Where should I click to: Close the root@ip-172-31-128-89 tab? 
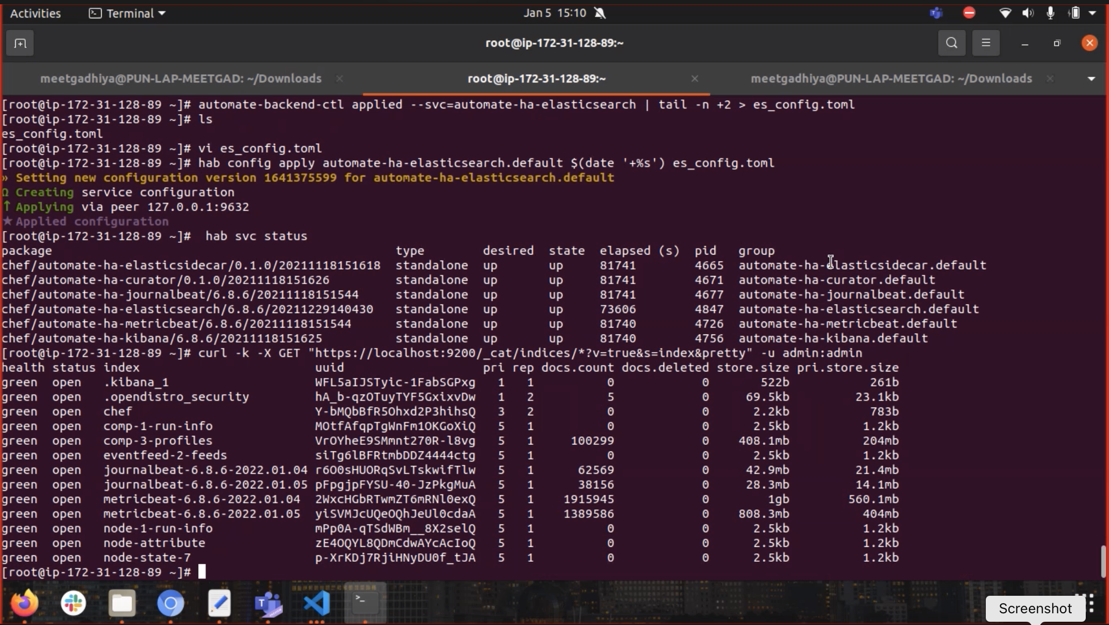(x=695, y=78)
